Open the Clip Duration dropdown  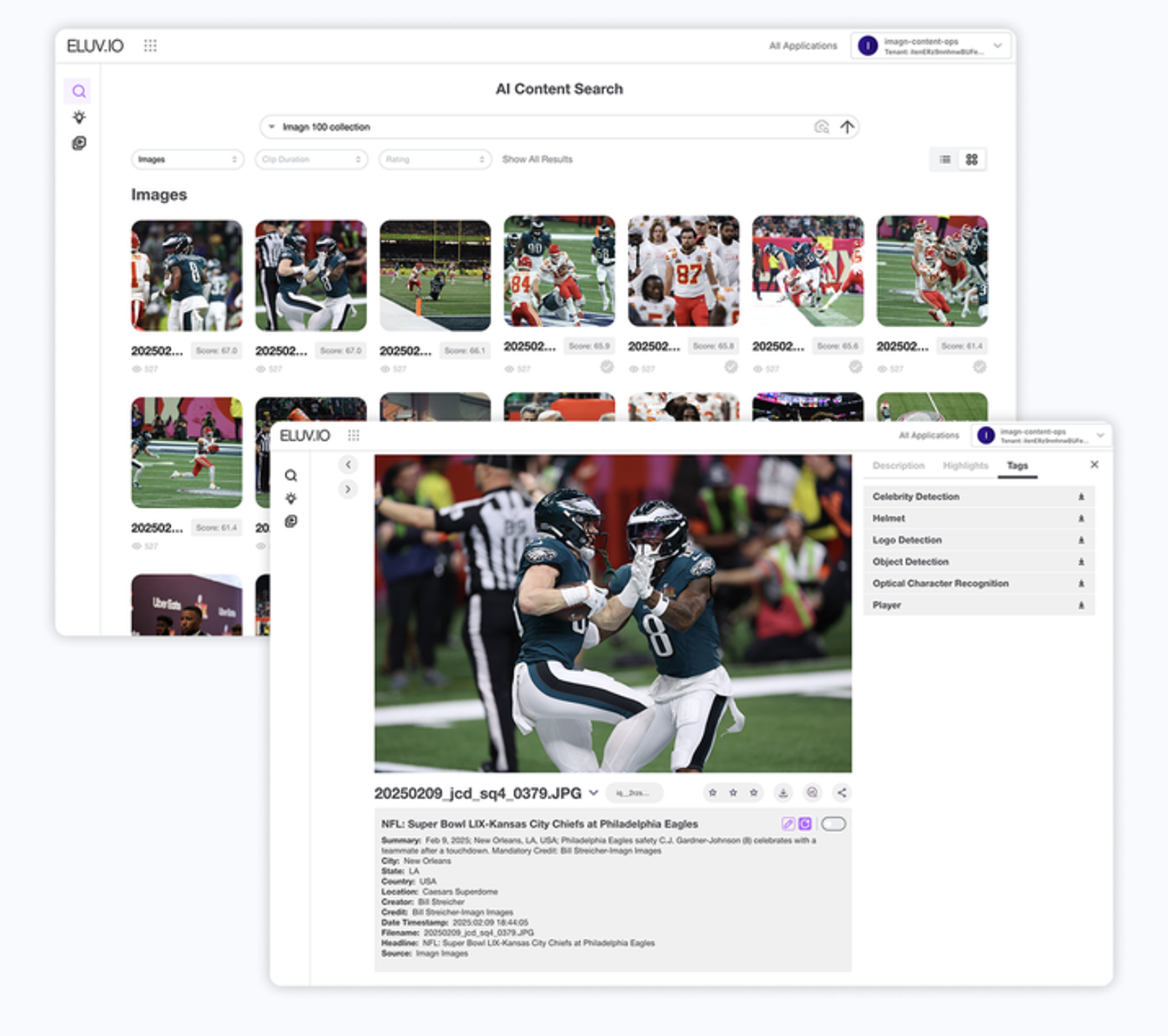(x=311, y=159)
